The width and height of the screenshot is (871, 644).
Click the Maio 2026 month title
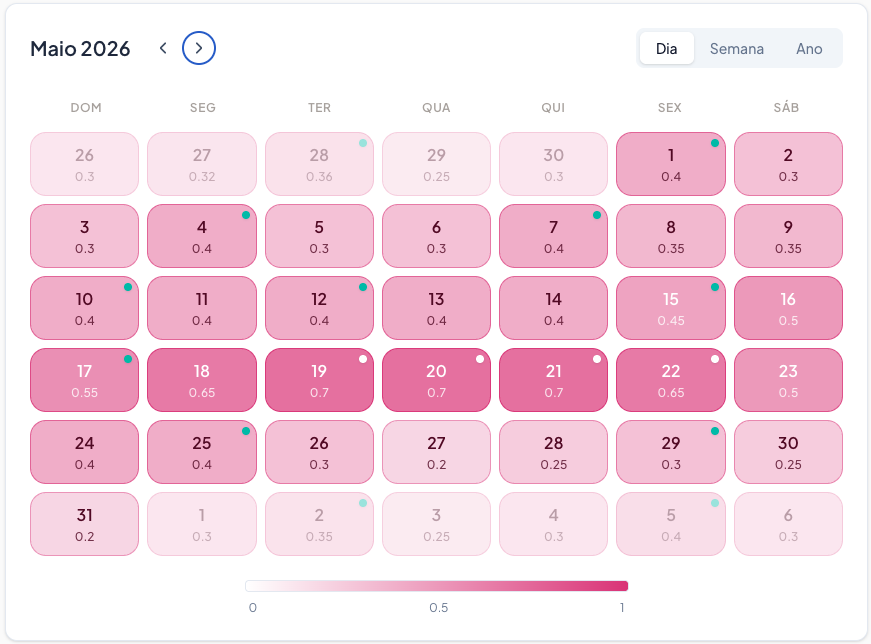(x=80, y=48)
